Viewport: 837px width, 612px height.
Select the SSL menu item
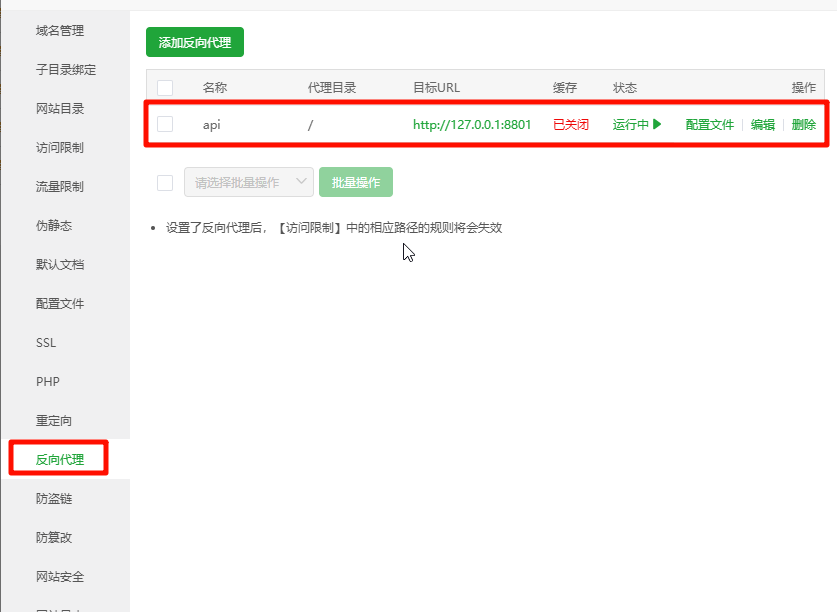point(46,343)
